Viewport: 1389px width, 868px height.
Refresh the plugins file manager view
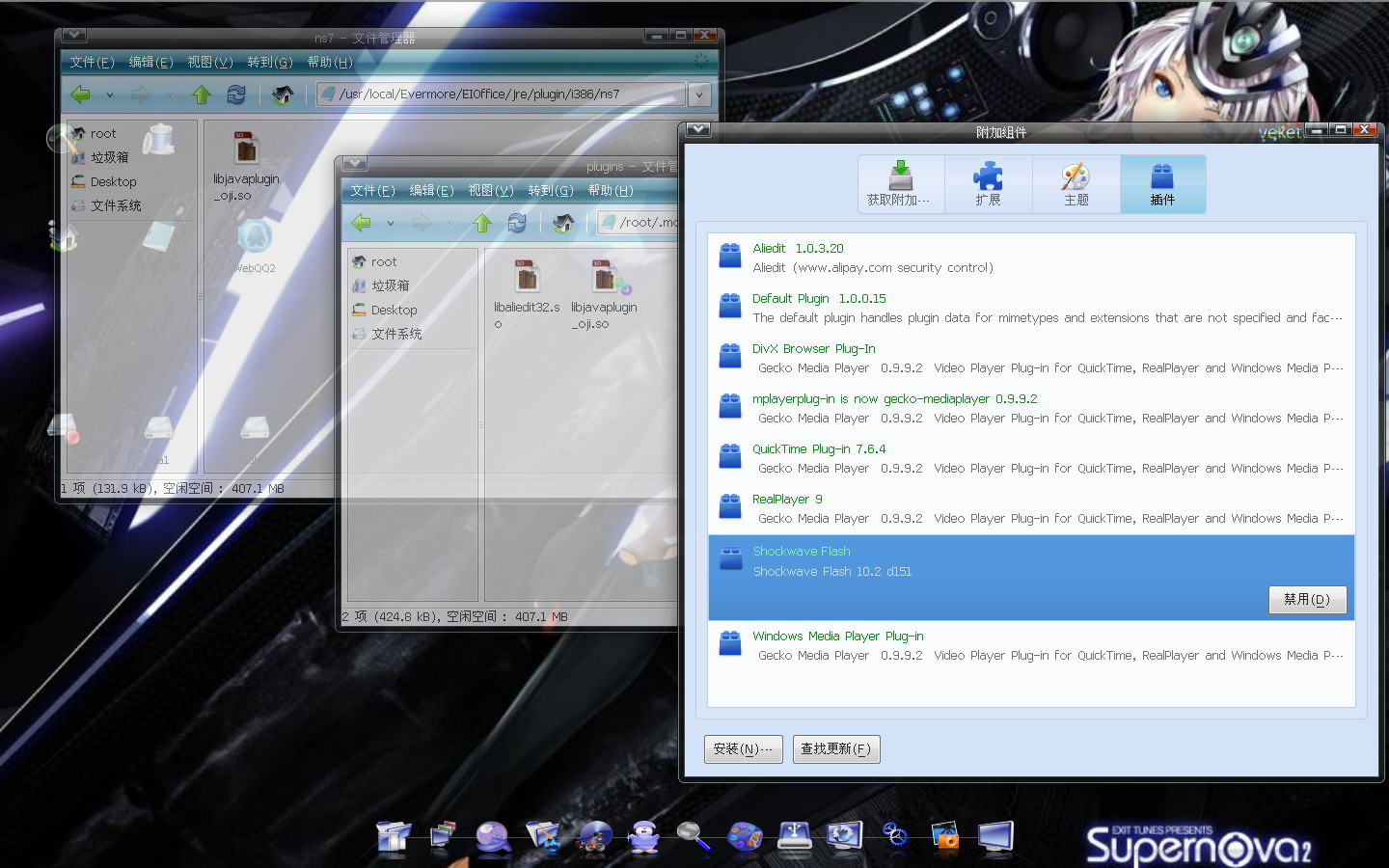coord(517,223)
